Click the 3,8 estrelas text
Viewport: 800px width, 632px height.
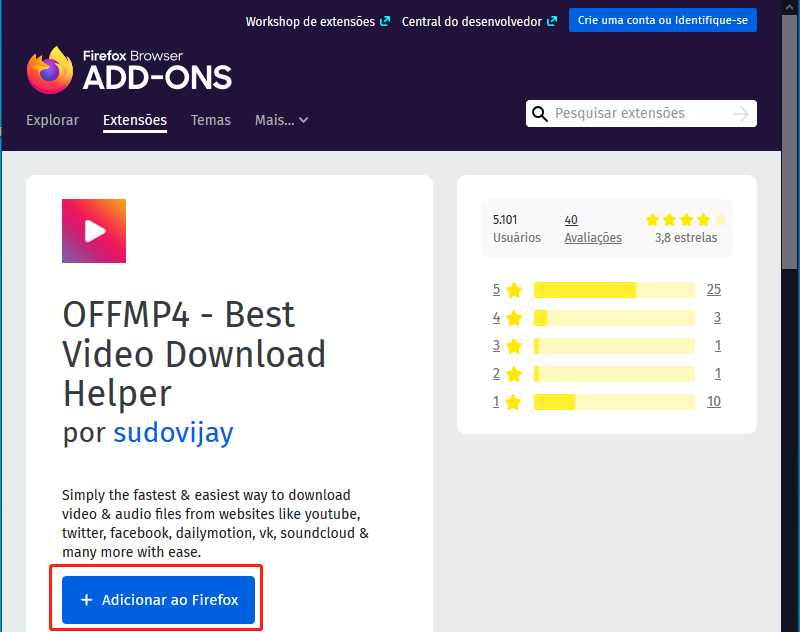[686, 238]
